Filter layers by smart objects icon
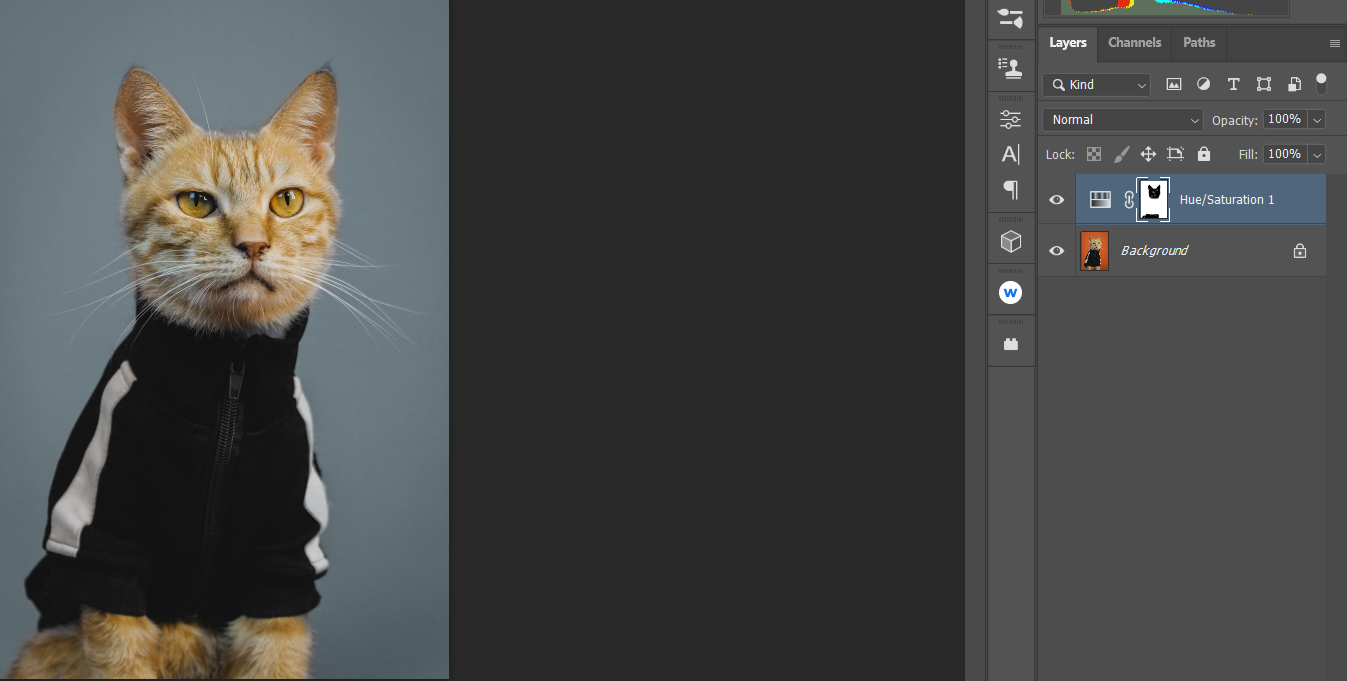This screenshot has height=681, width=1347. [1294, 85]
